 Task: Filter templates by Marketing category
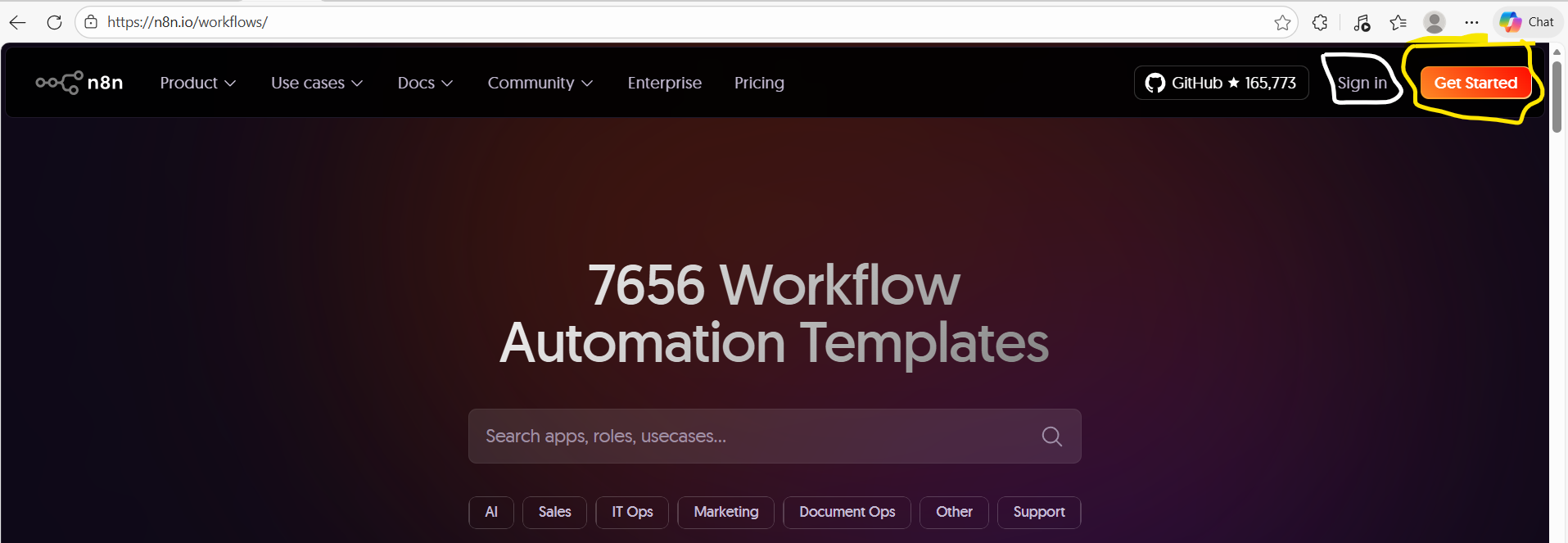coord(726,512)
